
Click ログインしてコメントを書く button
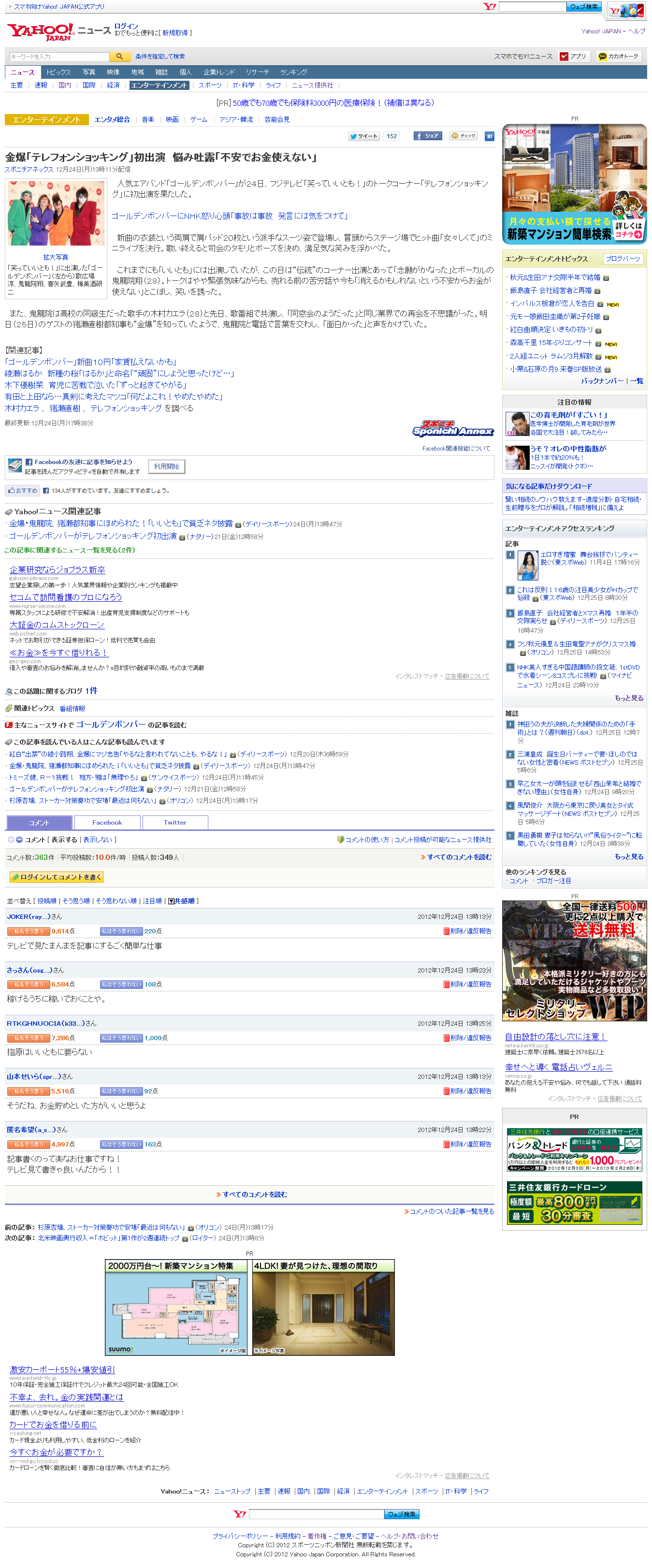pyautogui.click(x=56, y=877)
